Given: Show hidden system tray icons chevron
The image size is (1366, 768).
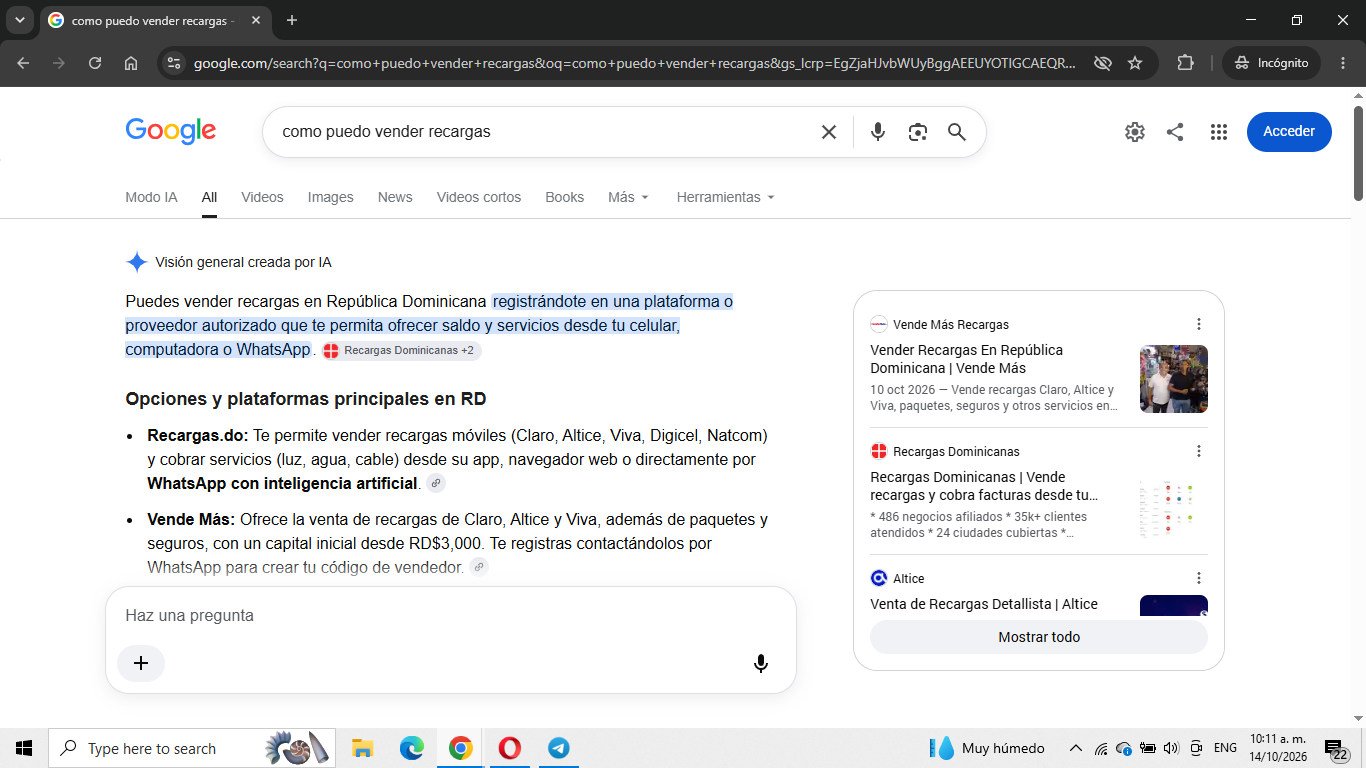Looking at the screenshot, I should click(x=1076, y=748).
